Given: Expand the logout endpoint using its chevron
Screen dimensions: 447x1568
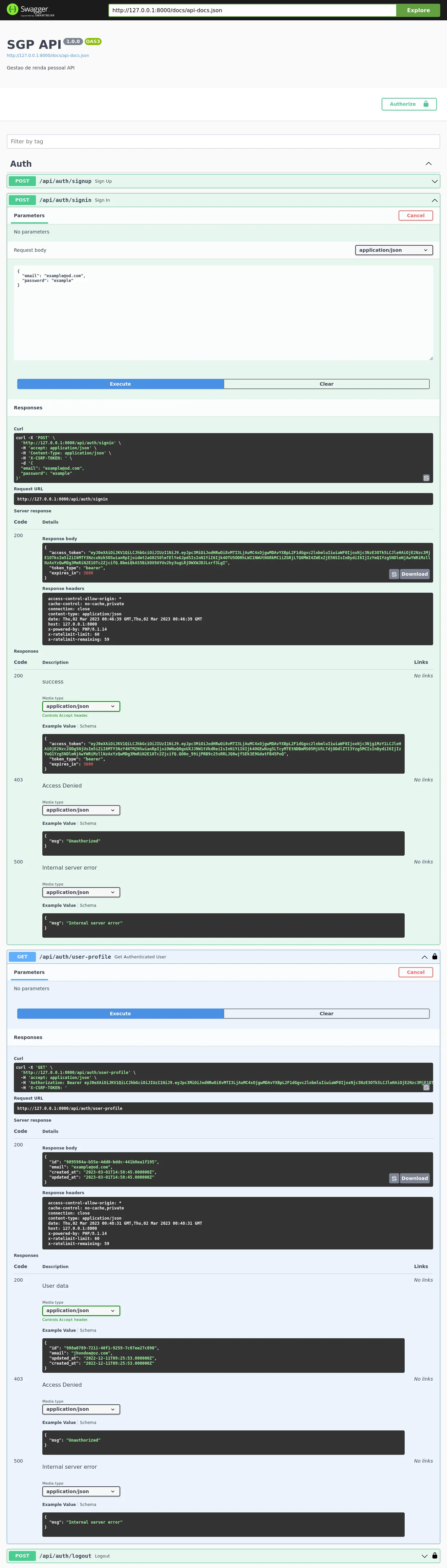Looking at the screenshot, I should 425,1556.
